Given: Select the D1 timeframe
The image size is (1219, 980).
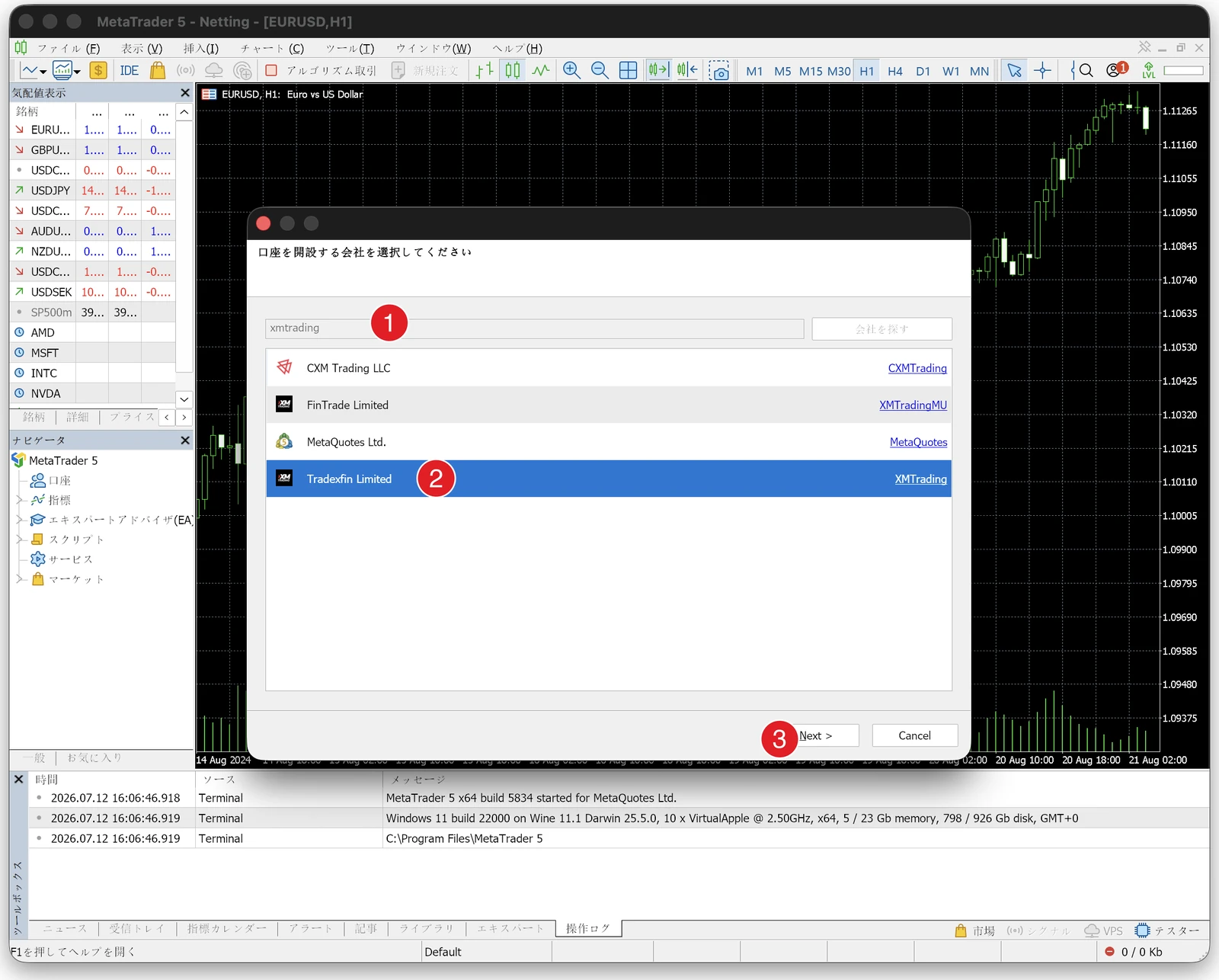Looking at the screenshot, I should (923, 71).
